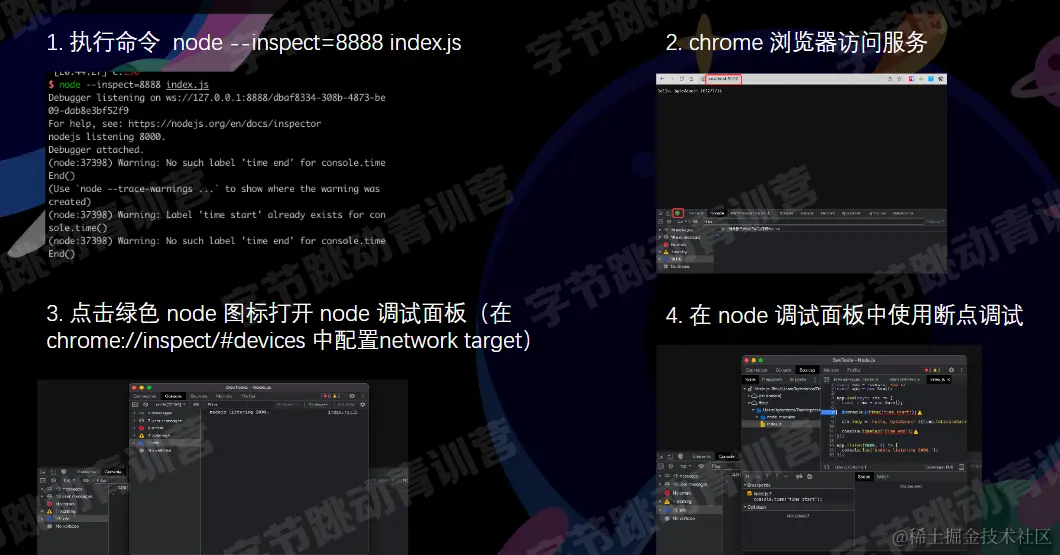Image resolution: width=1060 pixels, height=555 pixels.
Task: Click step into icon in step 4 debugger
Action: coord(767,477)
